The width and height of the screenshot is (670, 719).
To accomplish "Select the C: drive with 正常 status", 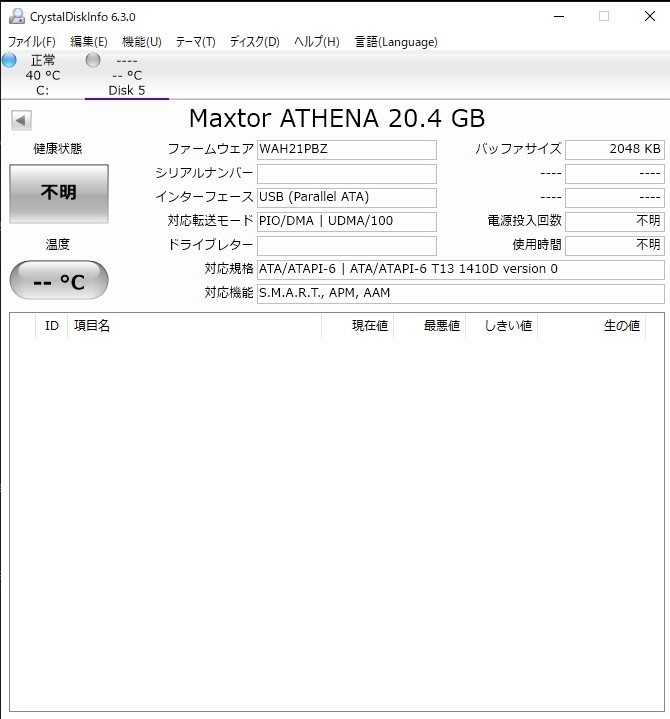I will click(43, 75).
